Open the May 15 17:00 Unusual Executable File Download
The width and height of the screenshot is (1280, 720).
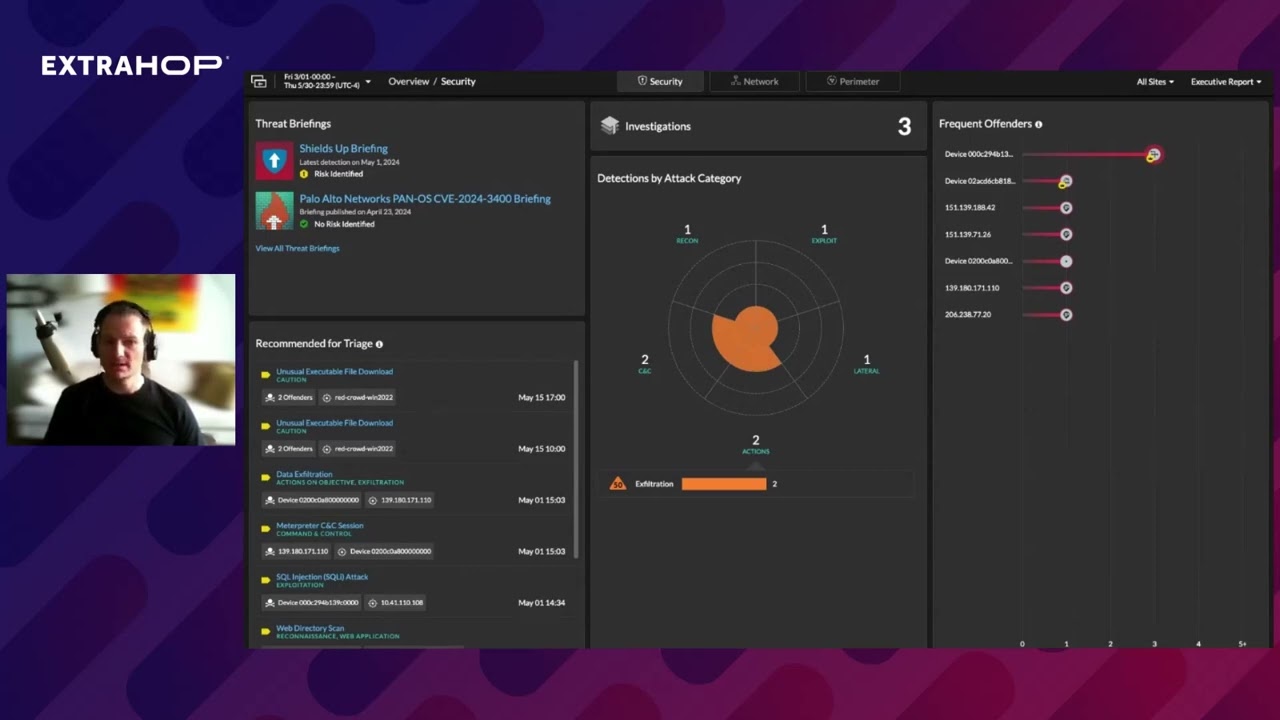(x=334, y=372)
